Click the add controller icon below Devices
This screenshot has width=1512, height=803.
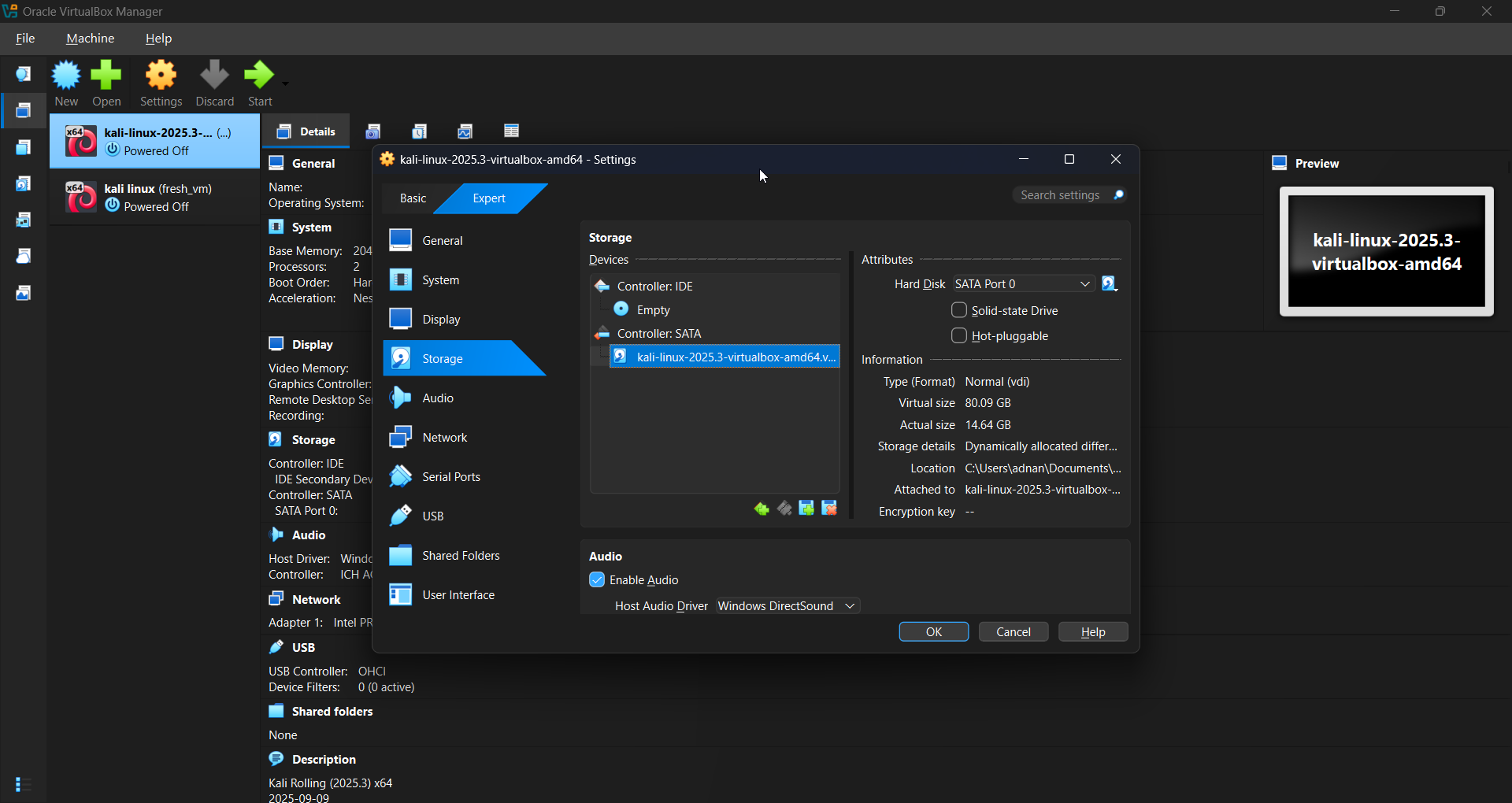762,509
